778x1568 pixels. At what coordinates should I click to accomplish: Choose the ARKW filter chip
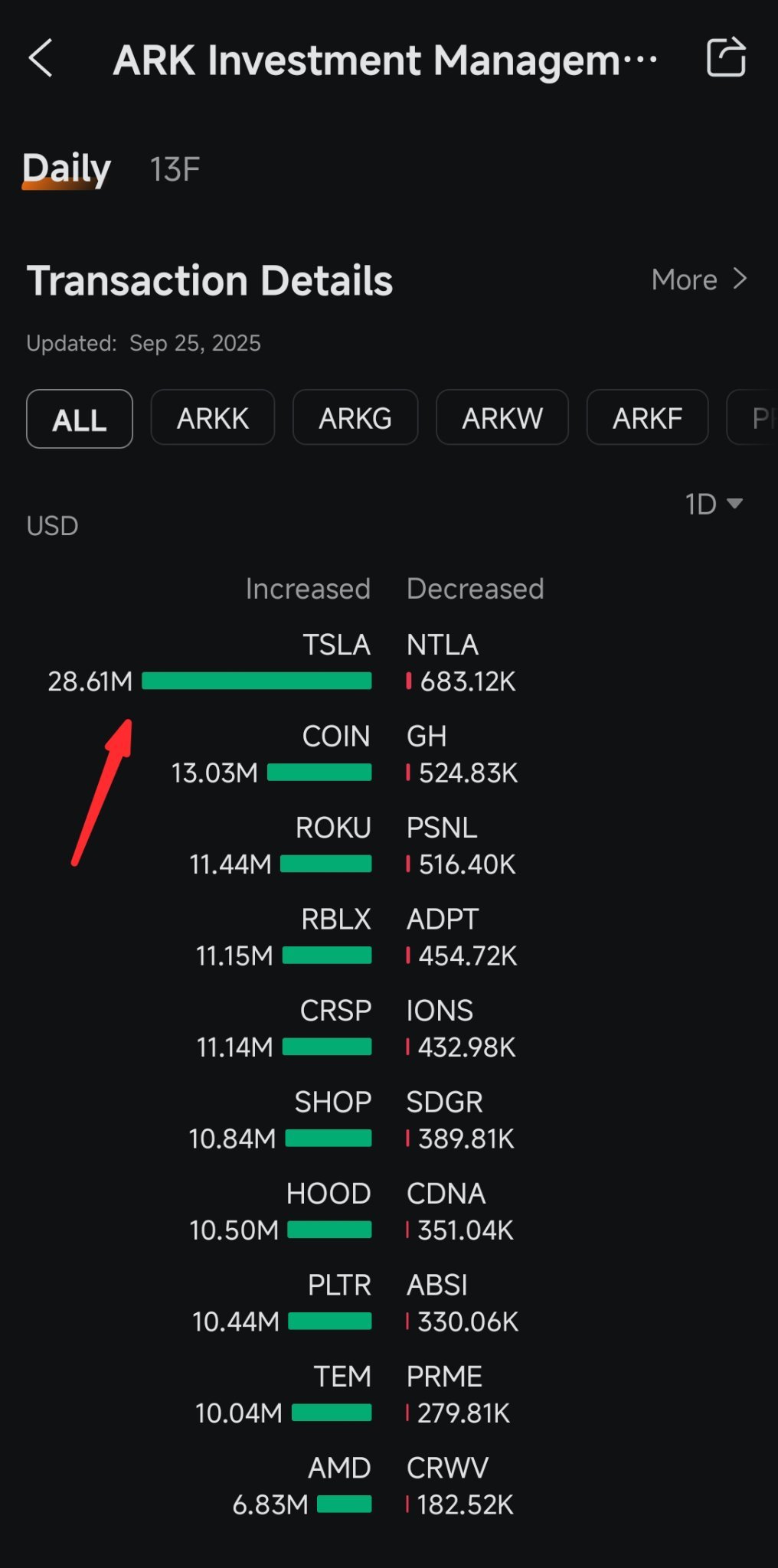[x=502, y=417]
